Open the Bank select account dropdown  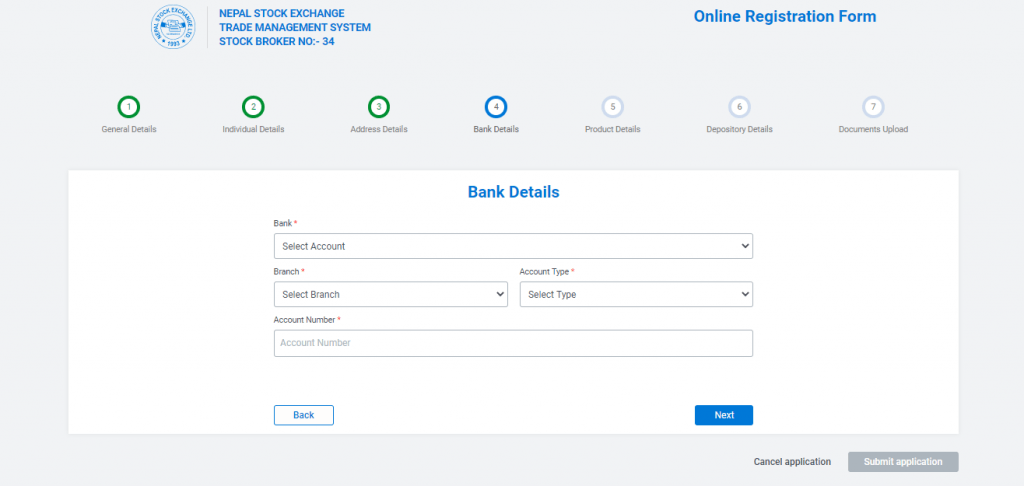point(513,246)
